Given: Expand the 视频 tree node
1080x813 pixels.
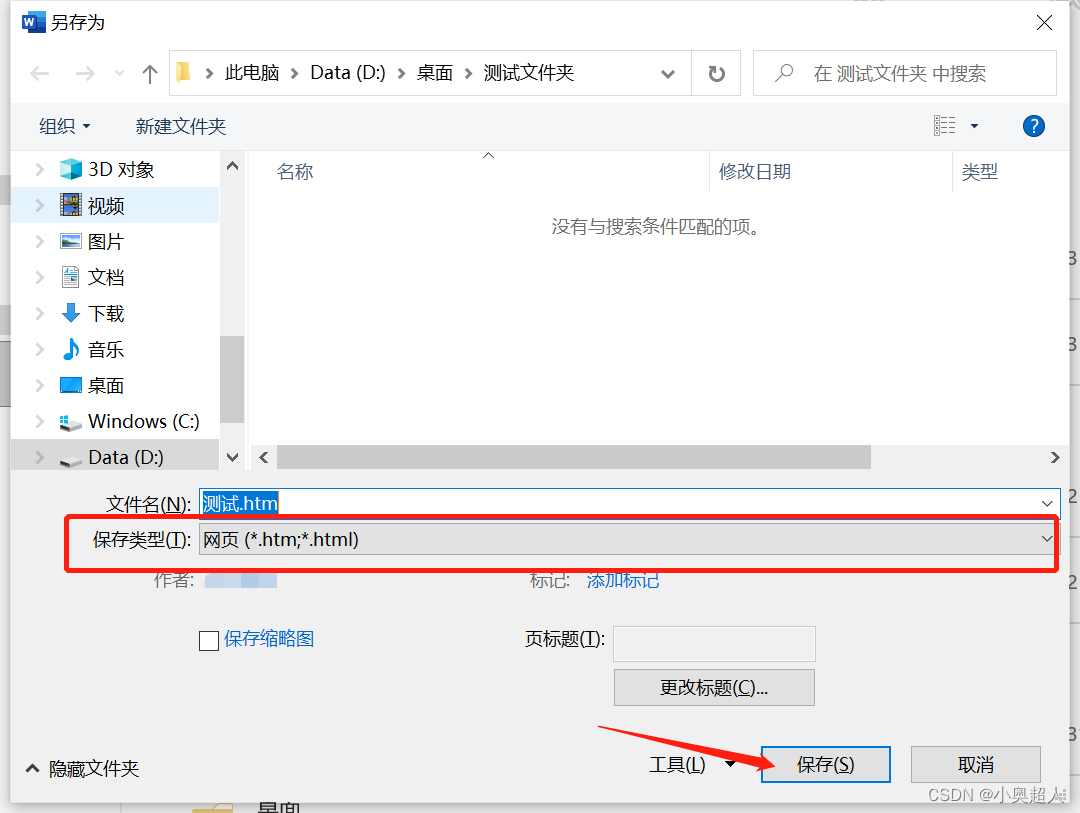Looking at the screenshot, I should [39, 205].
